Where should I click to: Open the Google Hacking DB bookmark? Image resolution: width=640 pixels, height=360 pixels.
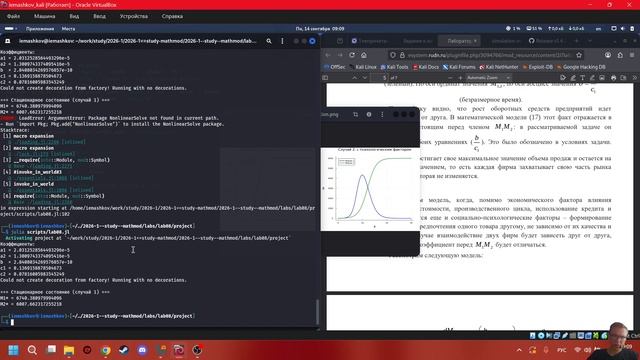tap(581, 67)
